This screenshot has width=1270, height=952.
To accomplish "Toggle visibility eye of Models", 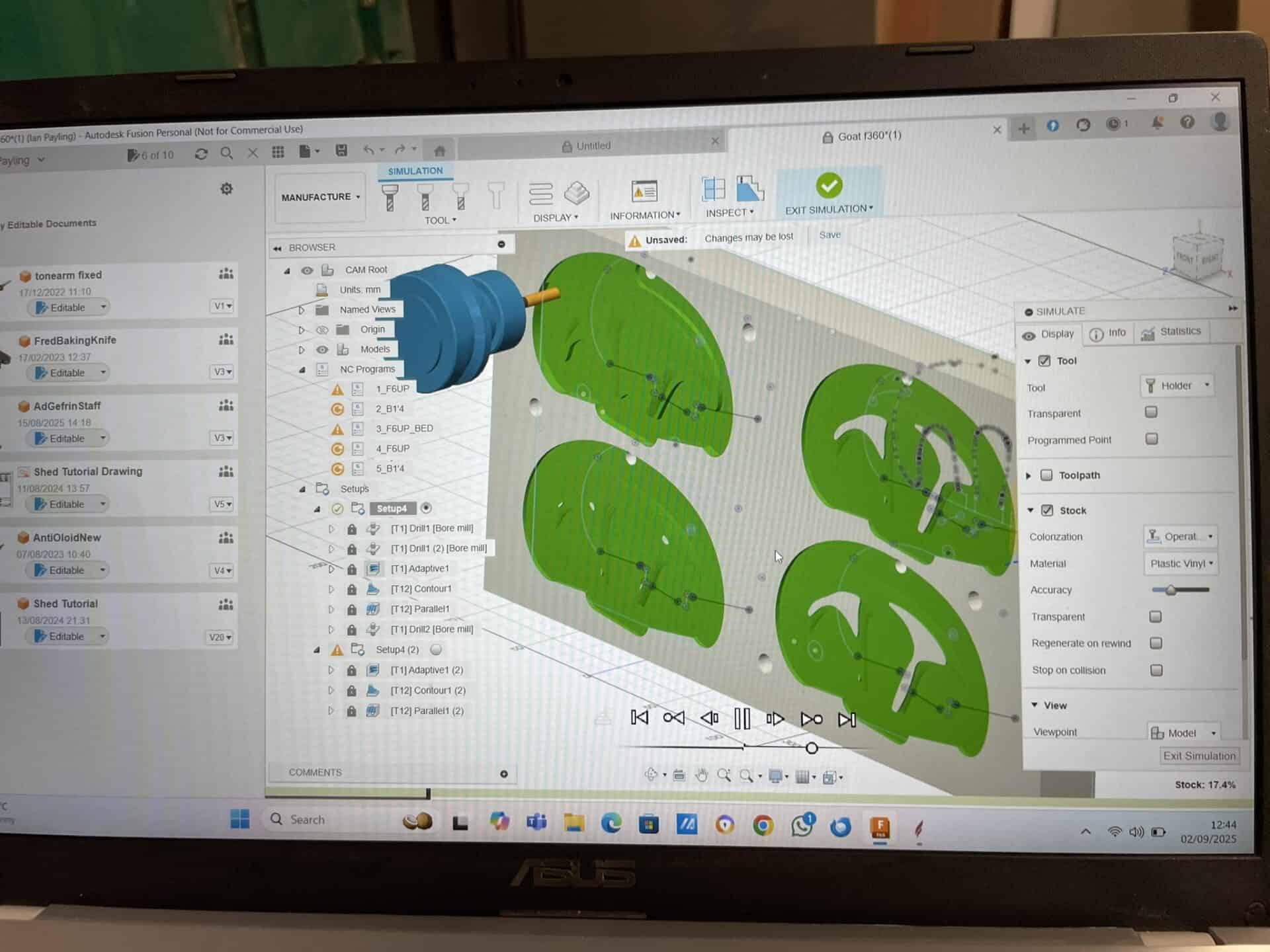I will click(x=322, y=349).
